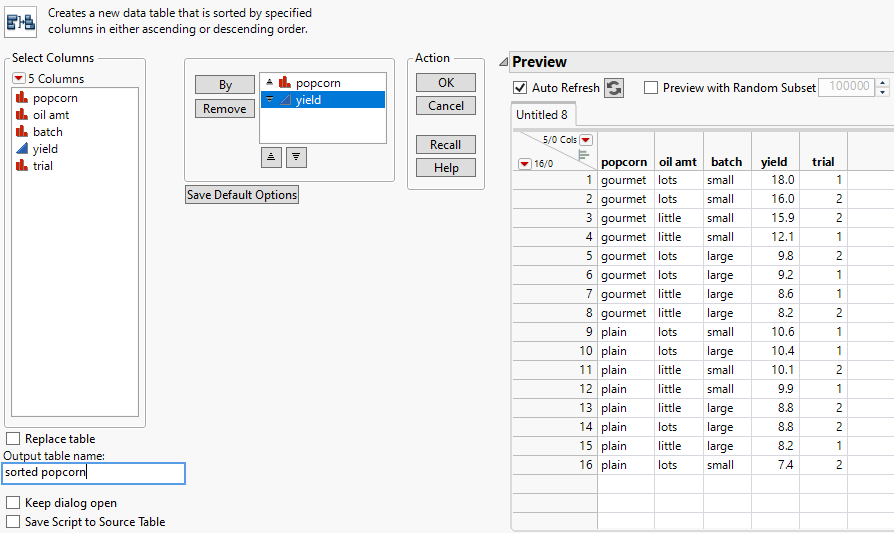894x533 pixels.
Task: Select popcorn in the Select Columns list
Action: (x=54, y=98)
